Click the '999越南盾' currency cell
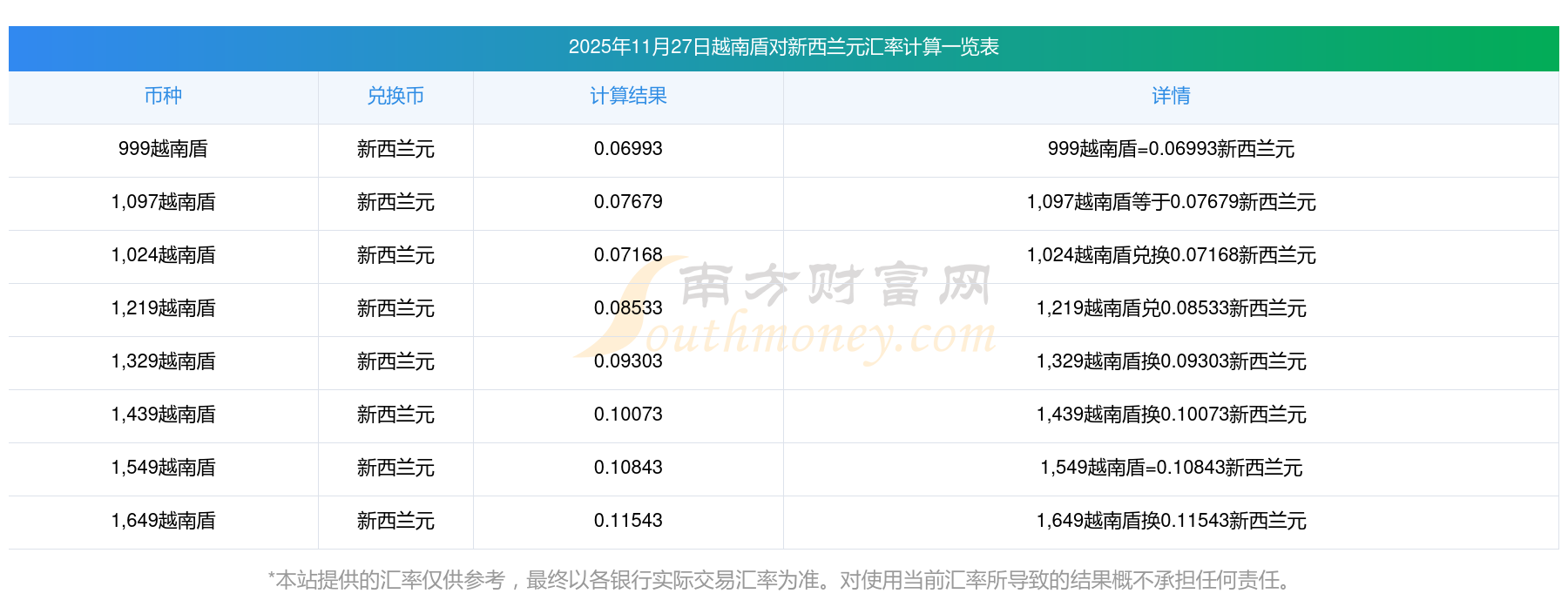The width and height of the screenshot is (1568, 607). 163,149
